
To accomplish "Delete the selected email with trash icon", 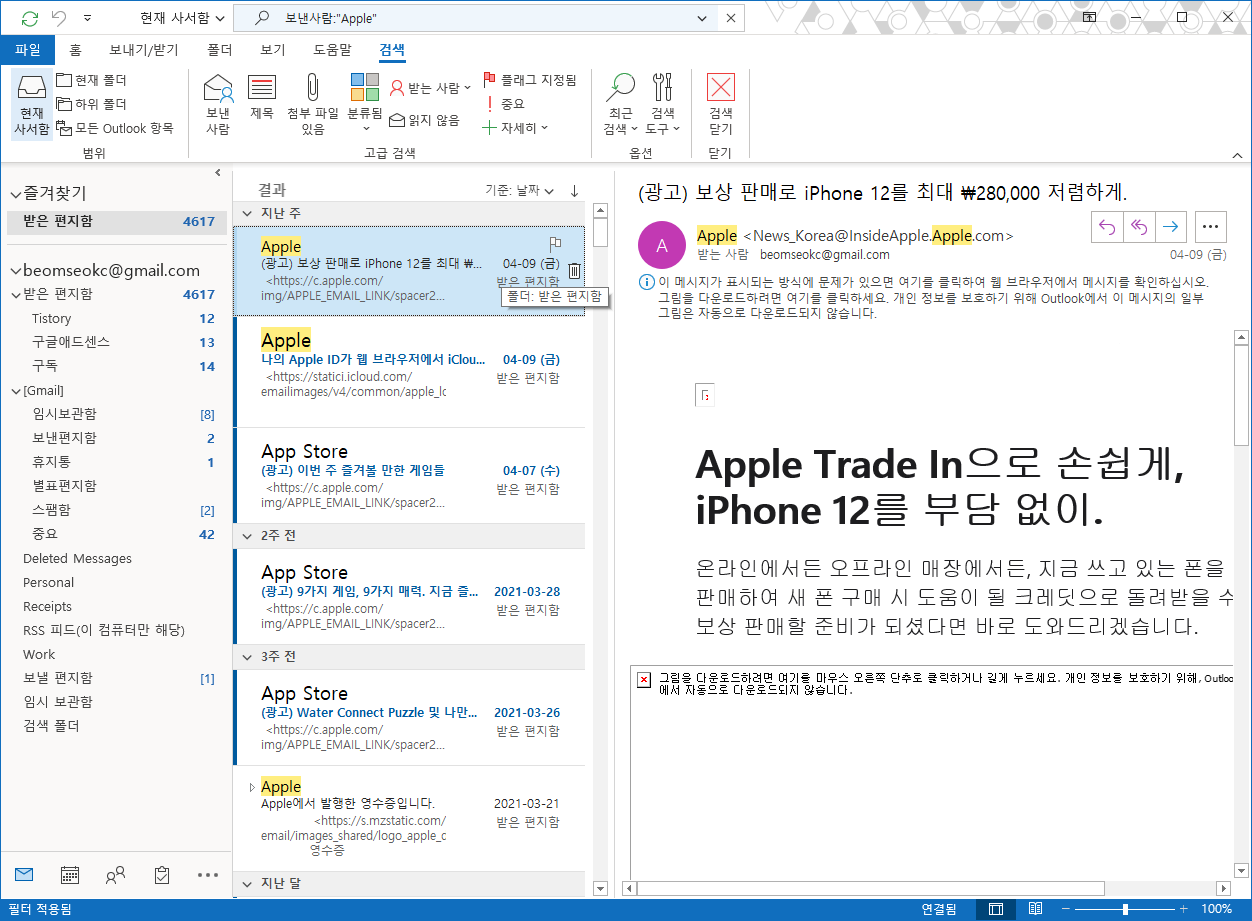I will [x=574, y=270].
